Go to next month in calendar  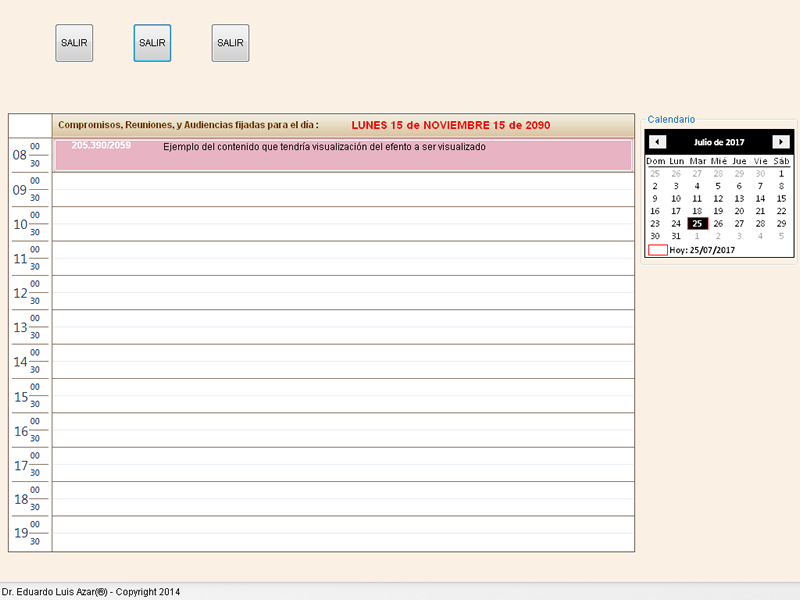point(781,142)
